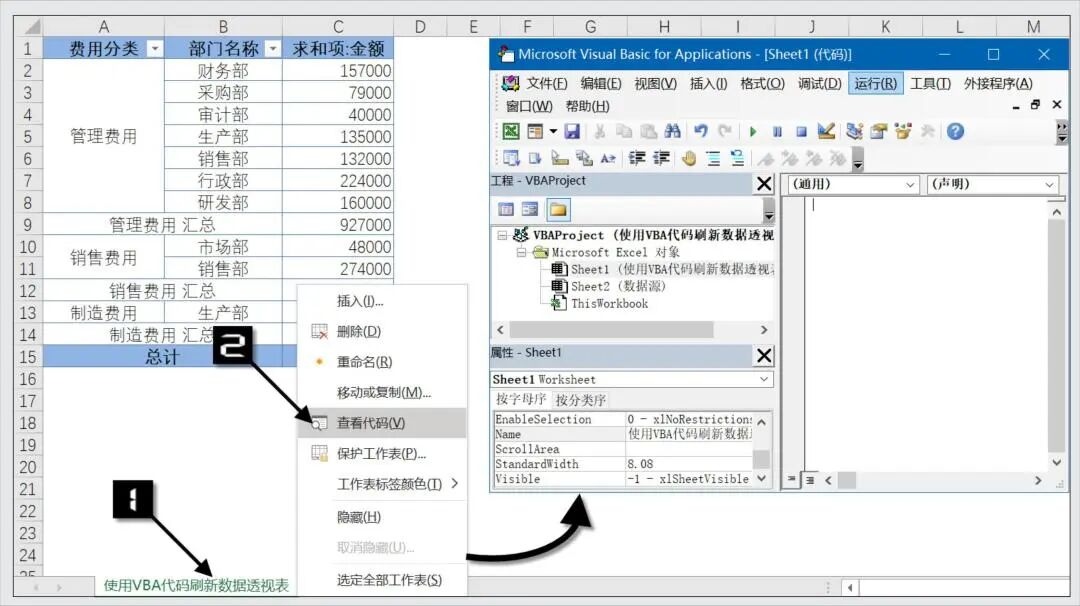The width and height of the screenshot is (1080, 606).
Task: Expand the 工作表标签颜色 submenu arrow
Action: click(x=455, y=483)
